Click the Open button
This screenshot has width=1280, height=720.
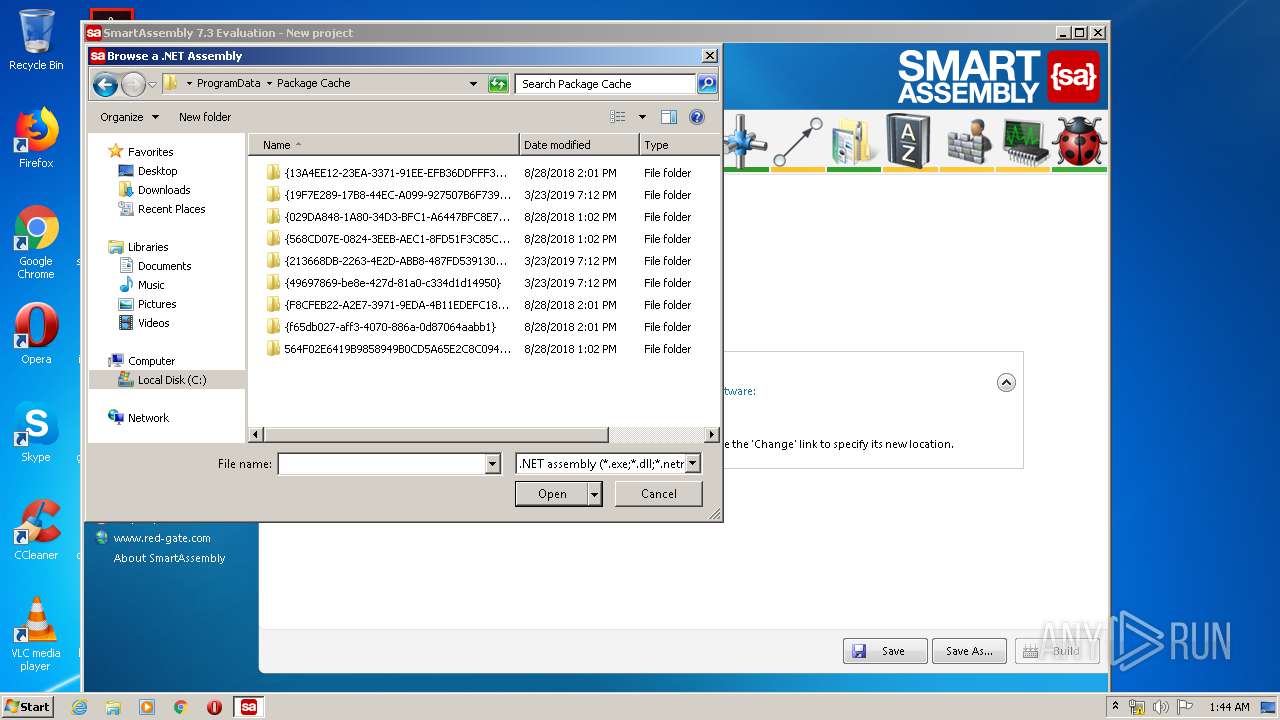pos(552,494)
